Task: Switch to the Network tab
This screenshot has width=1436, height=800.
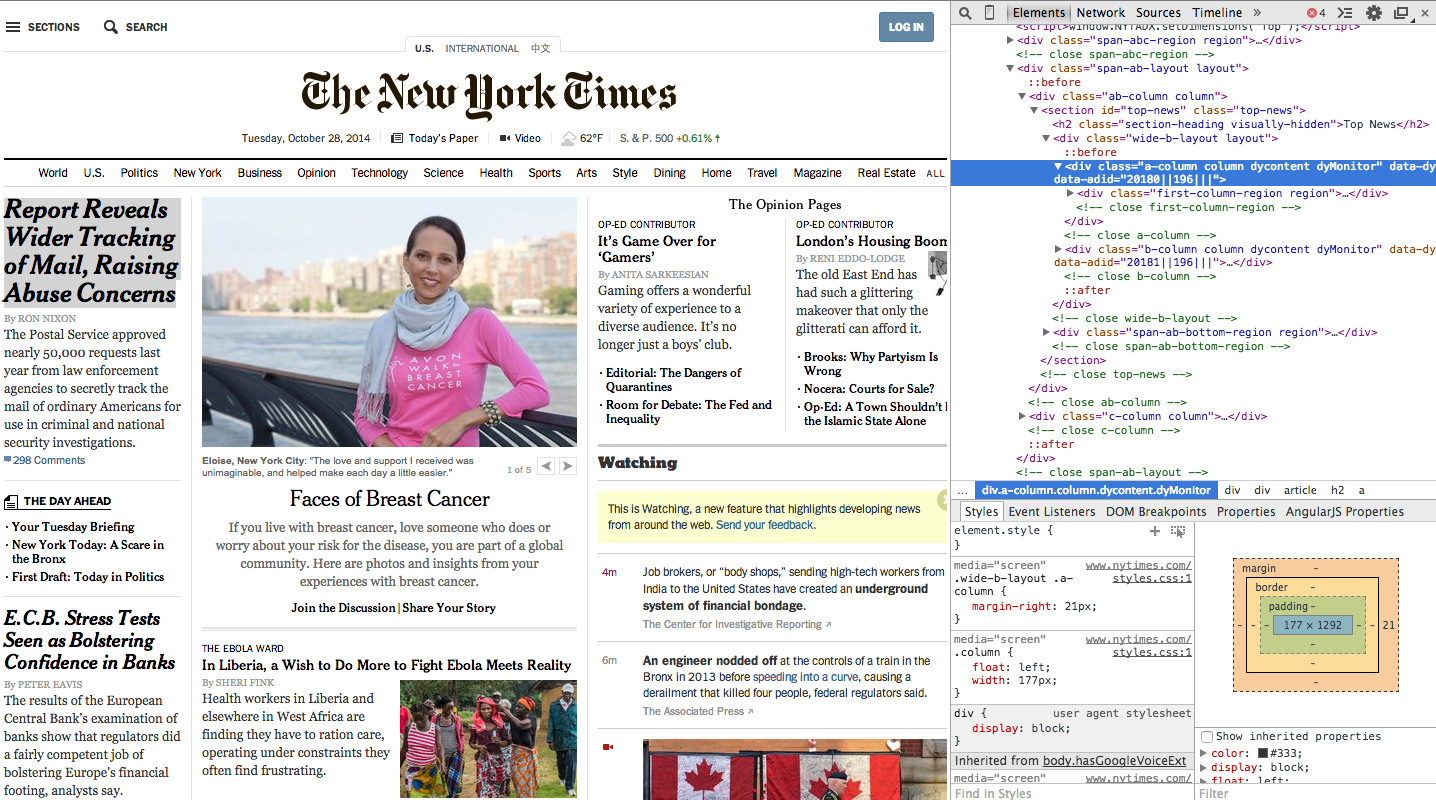Action: [x=1100, y=13]
